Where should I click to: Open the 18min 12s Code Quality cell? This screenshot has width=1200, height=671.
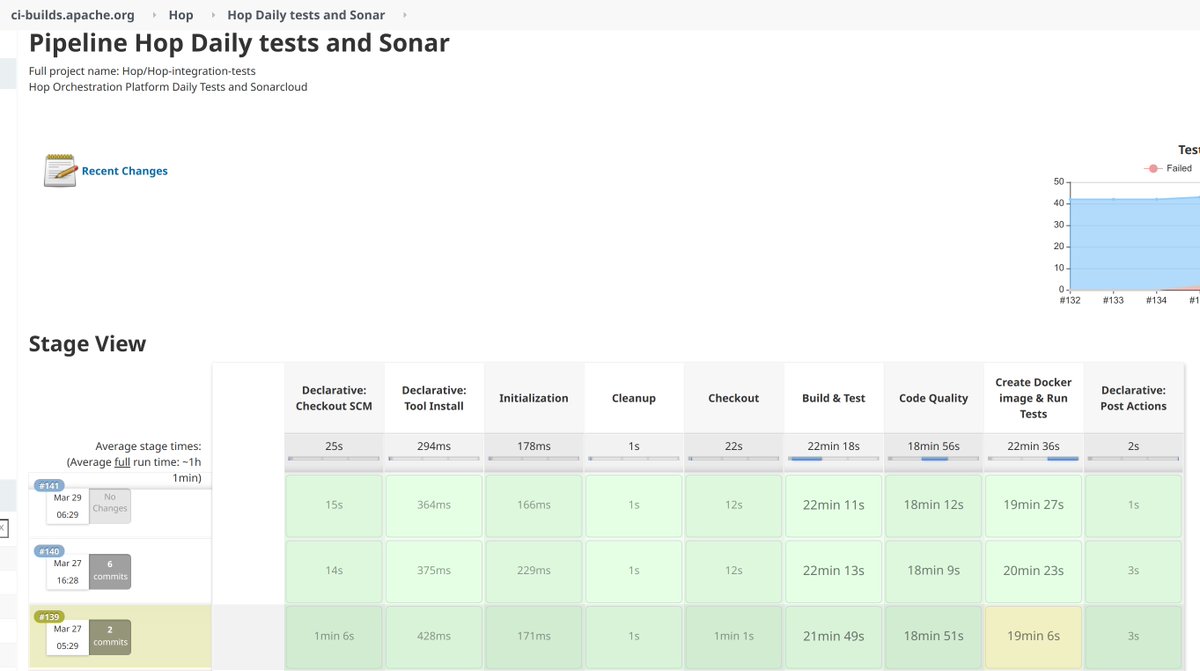(934, 505)
